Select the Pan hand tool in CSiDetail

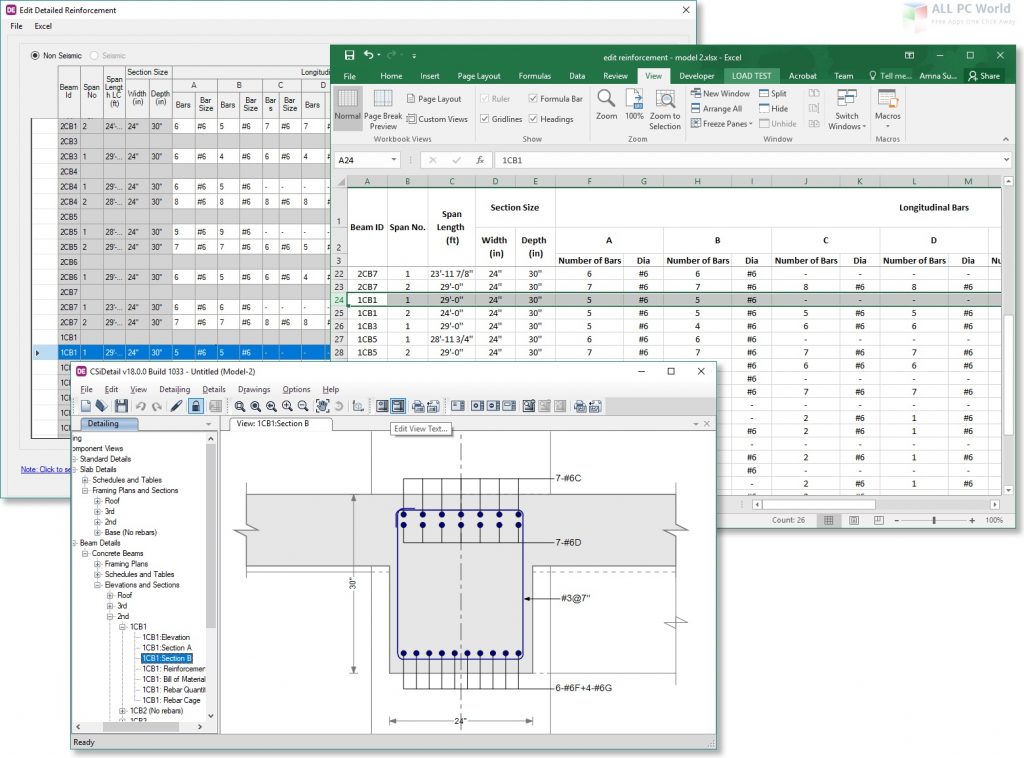[x=323, y=406]
